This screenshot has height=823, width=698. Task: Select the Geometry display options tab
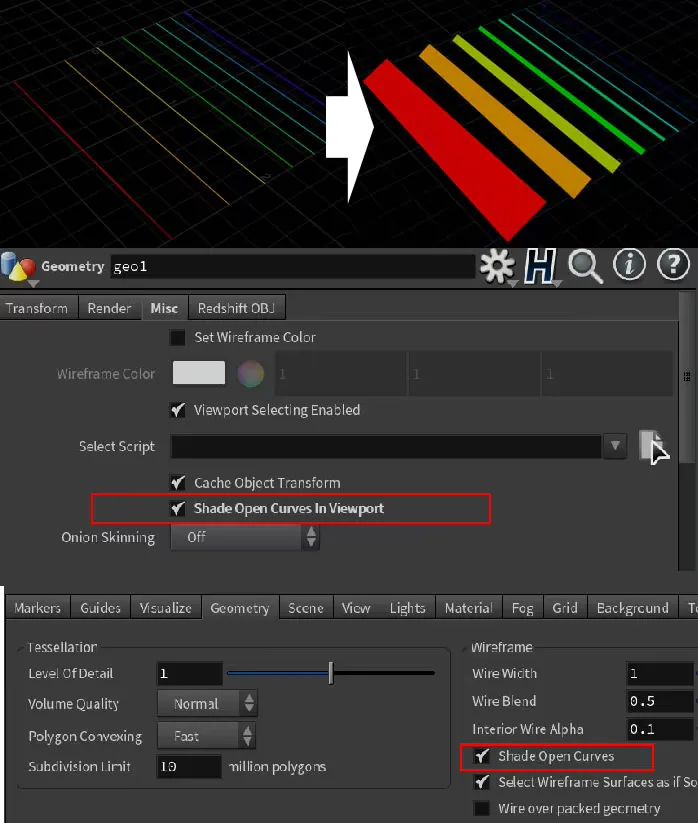240,608
